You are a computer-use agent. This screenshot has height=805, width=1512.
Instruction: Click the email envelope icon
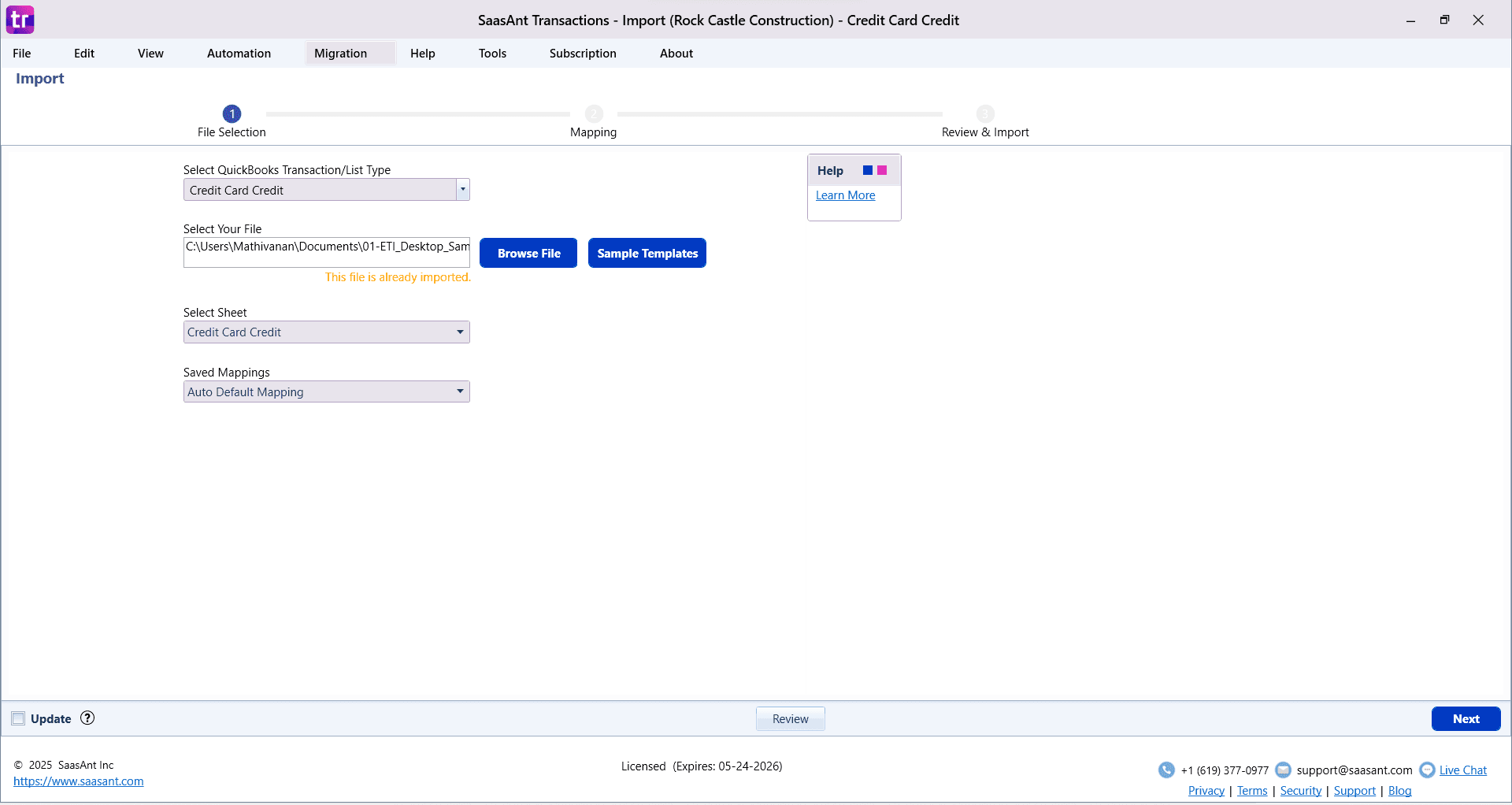(1283, 770)
